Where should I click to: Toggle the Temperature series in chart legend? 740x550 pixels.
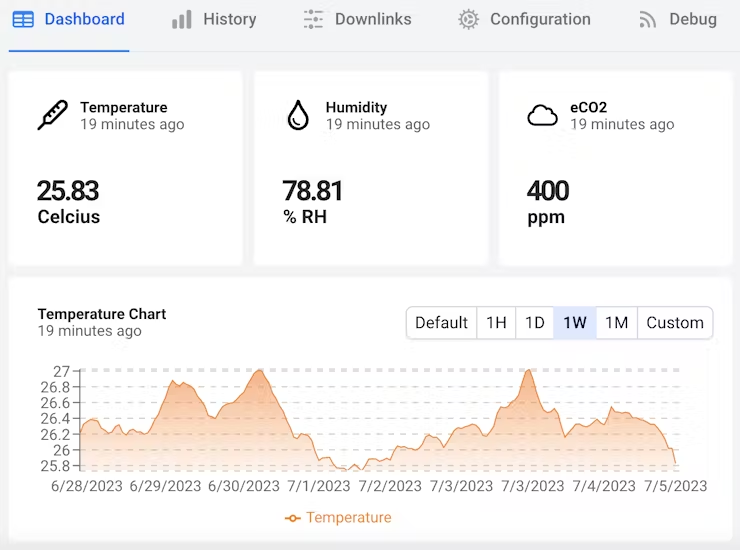pyautogui.click(x=338, y=517)
